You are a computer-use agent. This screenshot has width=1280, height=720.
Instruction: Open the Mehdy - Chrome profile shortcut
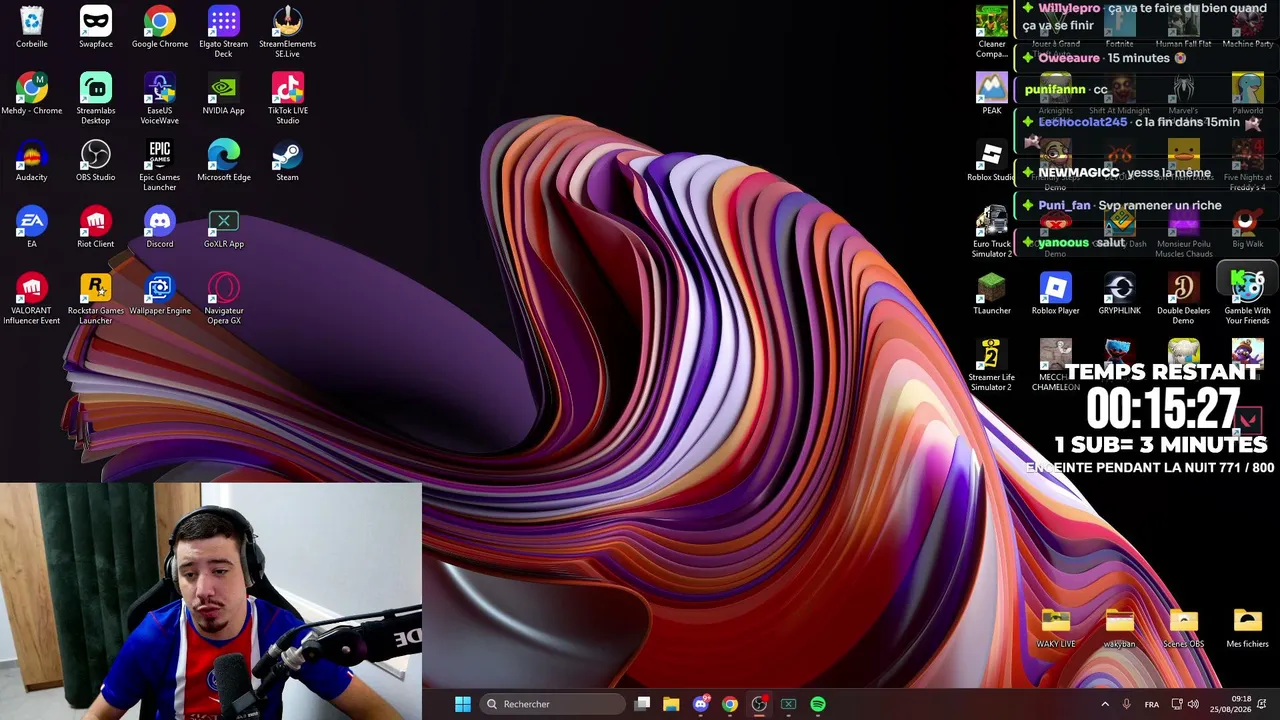click(32, 94)
